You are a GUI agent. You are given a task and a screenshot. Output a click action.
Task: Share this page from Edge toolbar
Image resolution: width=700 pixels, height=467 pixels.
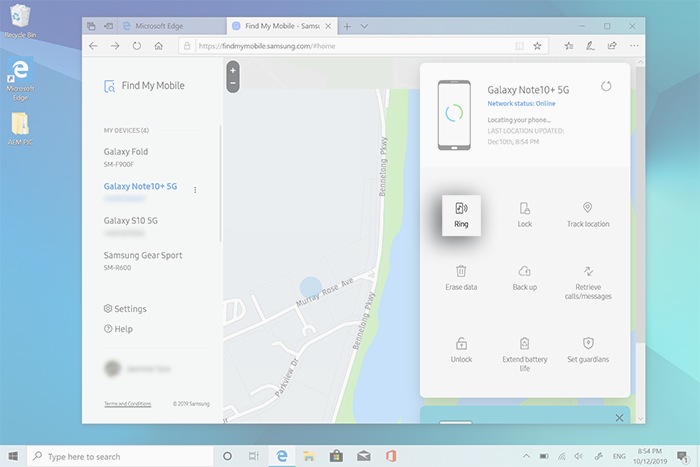tap(612, 46)
